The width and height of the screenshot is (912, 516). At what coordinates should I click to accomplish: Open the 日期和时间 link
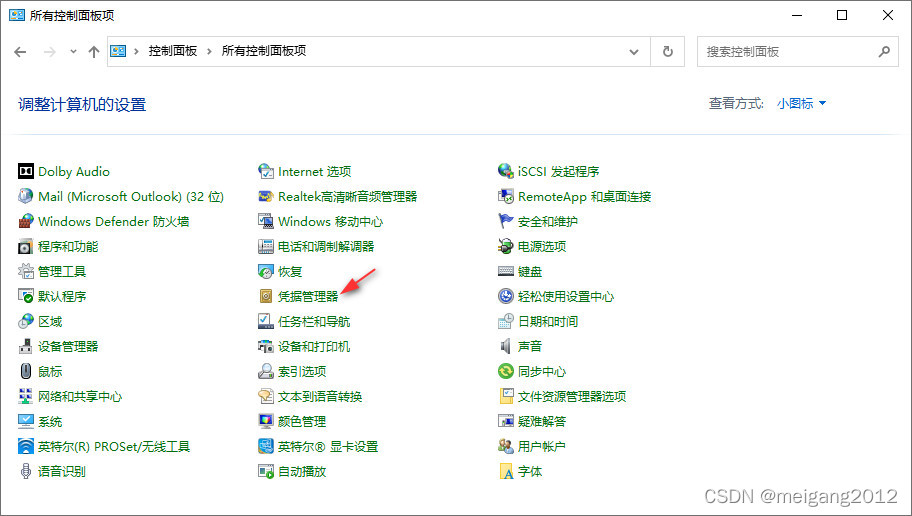[548, 322]
